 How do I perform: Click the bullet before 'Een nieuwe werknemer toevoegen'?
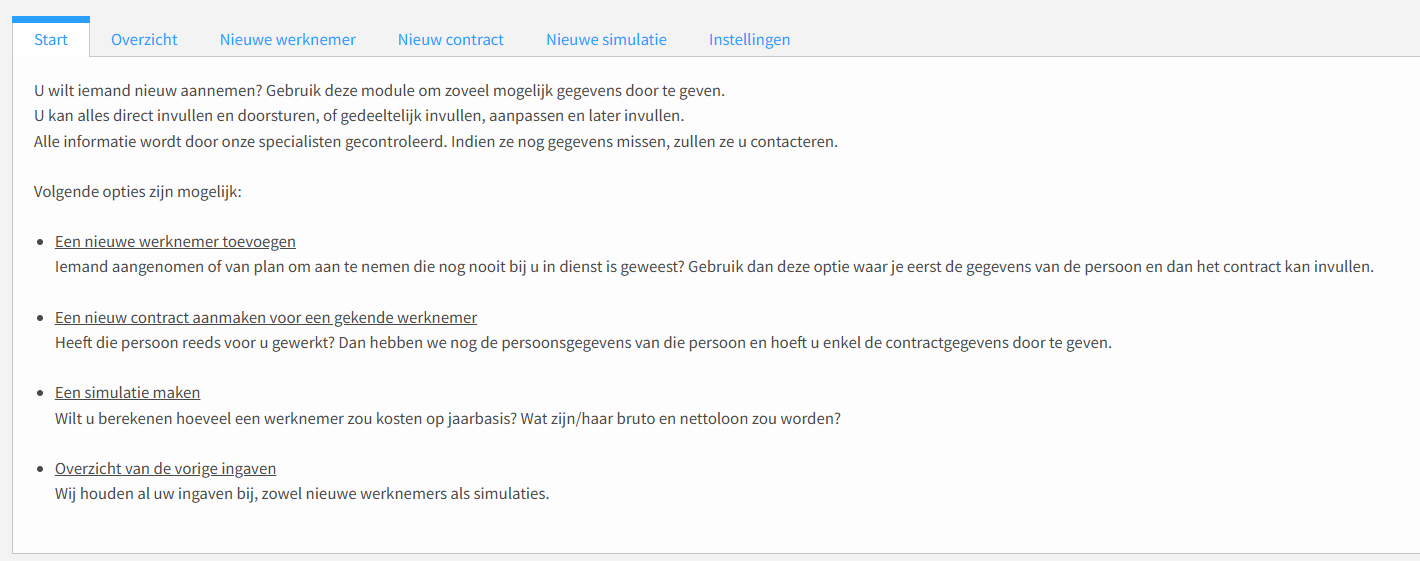(x=41, y=243)
